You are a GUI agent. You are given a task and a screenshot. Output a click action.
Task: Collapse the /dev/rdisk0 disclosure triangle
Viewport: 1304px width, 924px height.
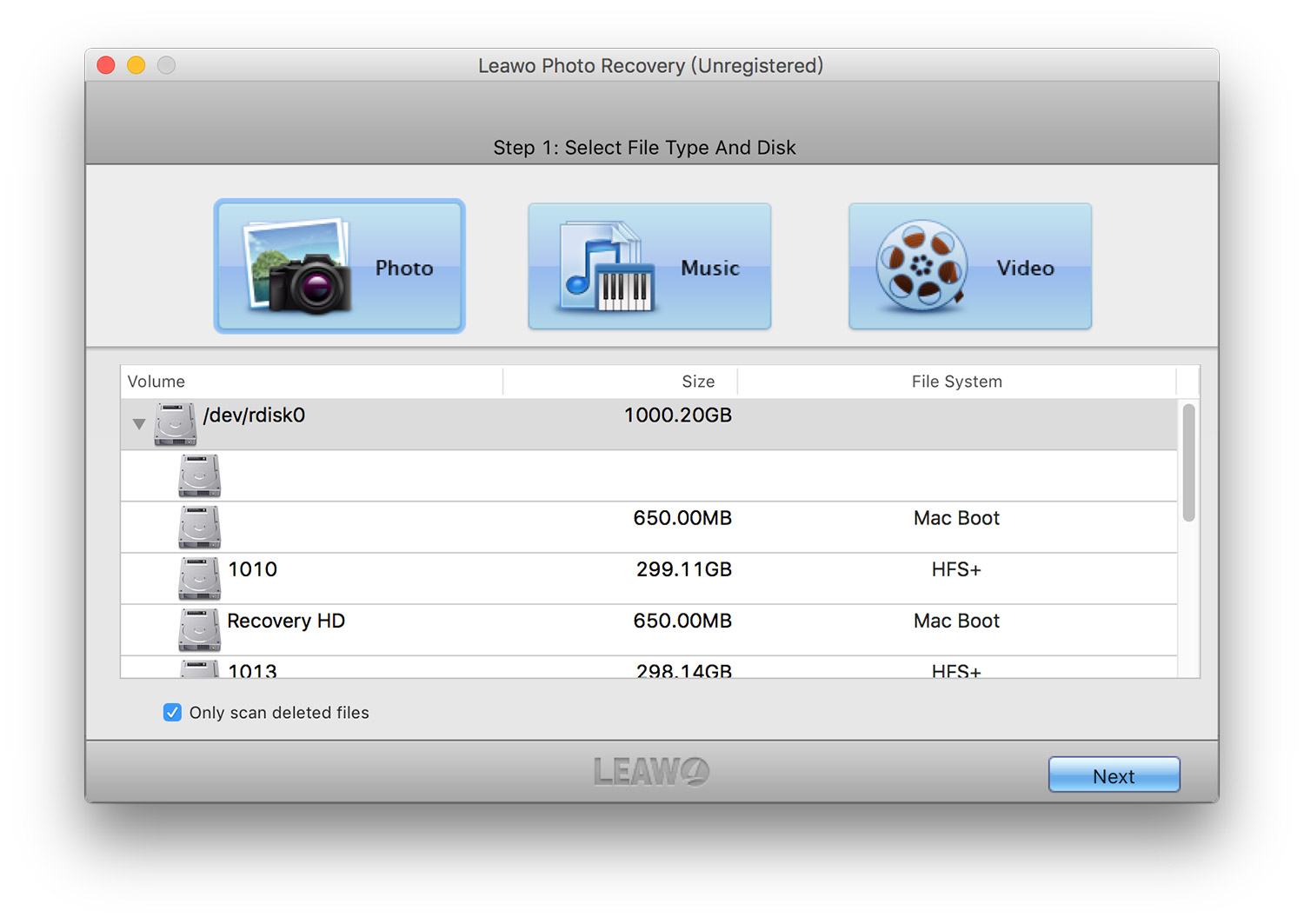point(139,424)
